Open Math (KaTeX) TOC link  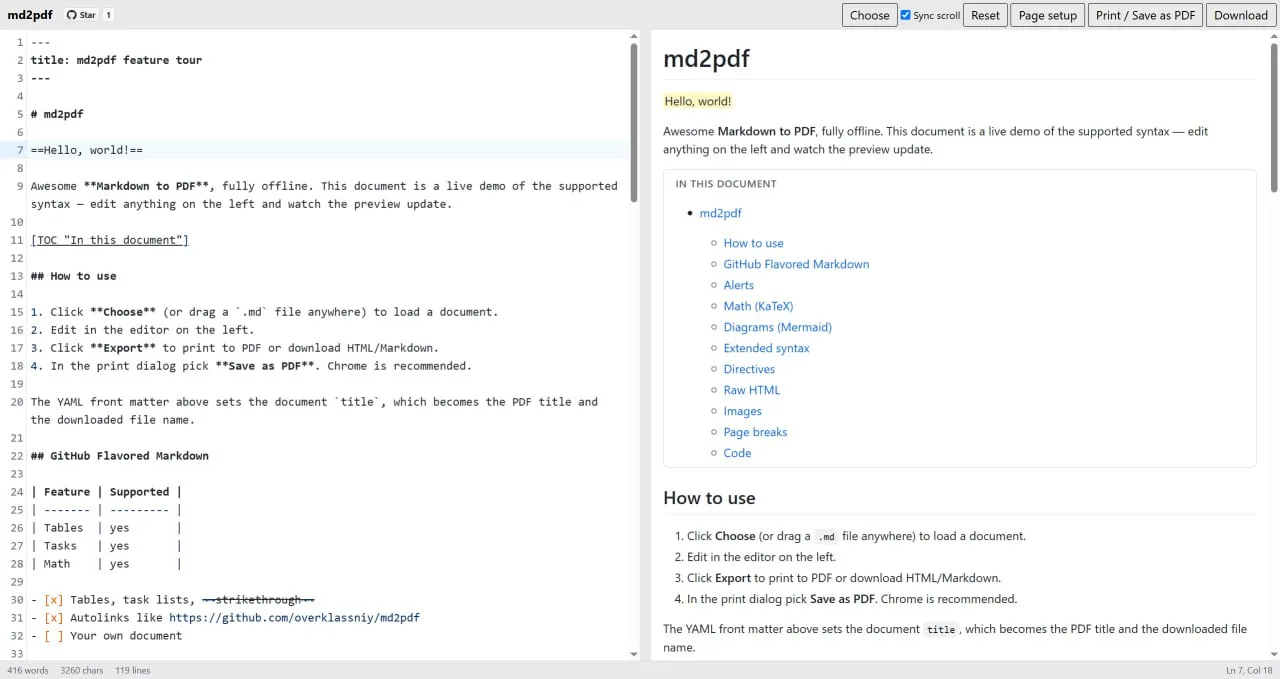coord(758,306)
